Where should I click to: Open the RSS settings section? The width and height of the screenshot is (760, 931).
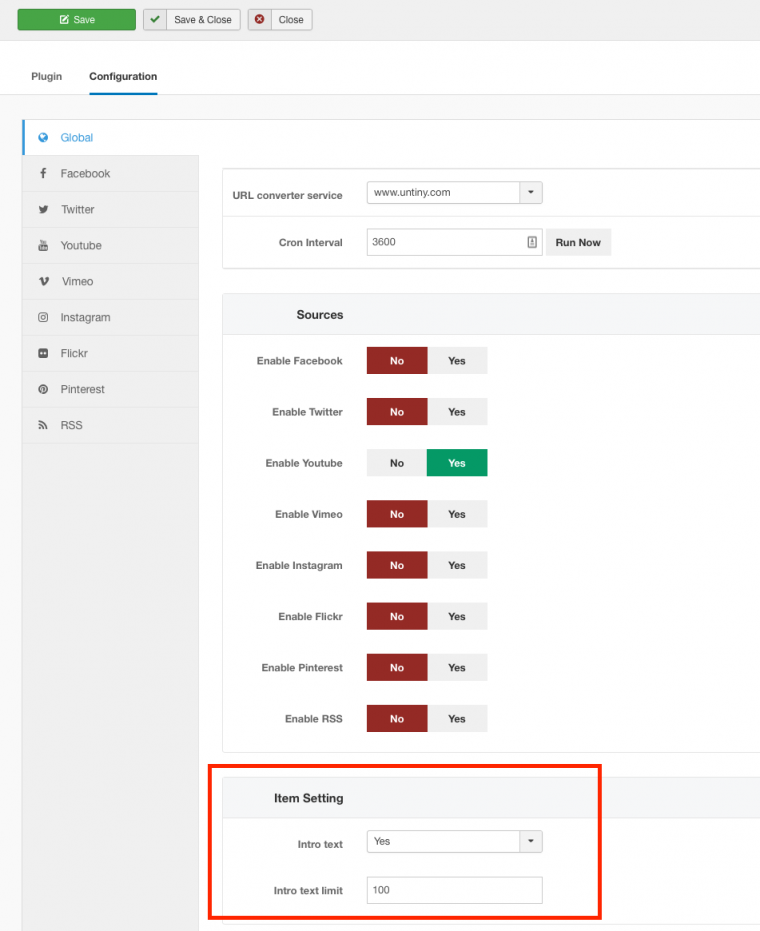point(110,425)
